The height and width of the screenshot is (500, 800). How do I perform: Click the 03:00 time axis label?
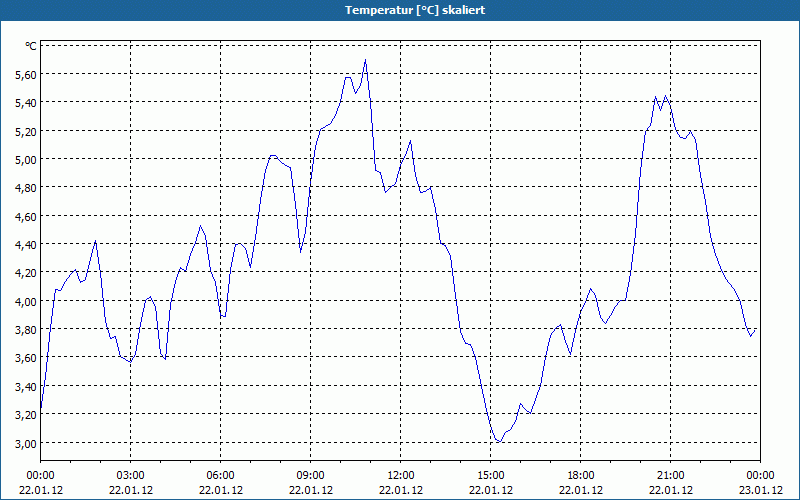[x=131, y=476]
